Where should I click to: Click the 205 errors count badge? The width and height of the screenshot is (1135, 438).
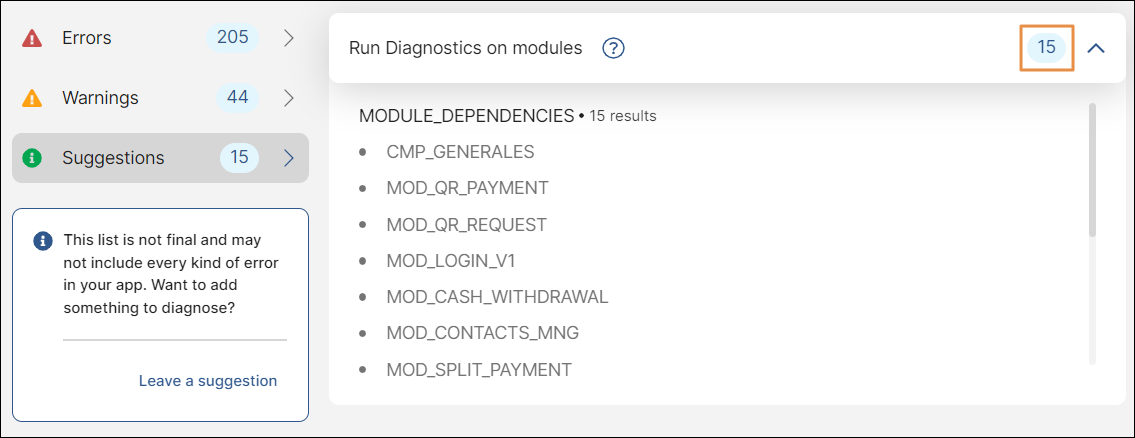tap(232, 38)
